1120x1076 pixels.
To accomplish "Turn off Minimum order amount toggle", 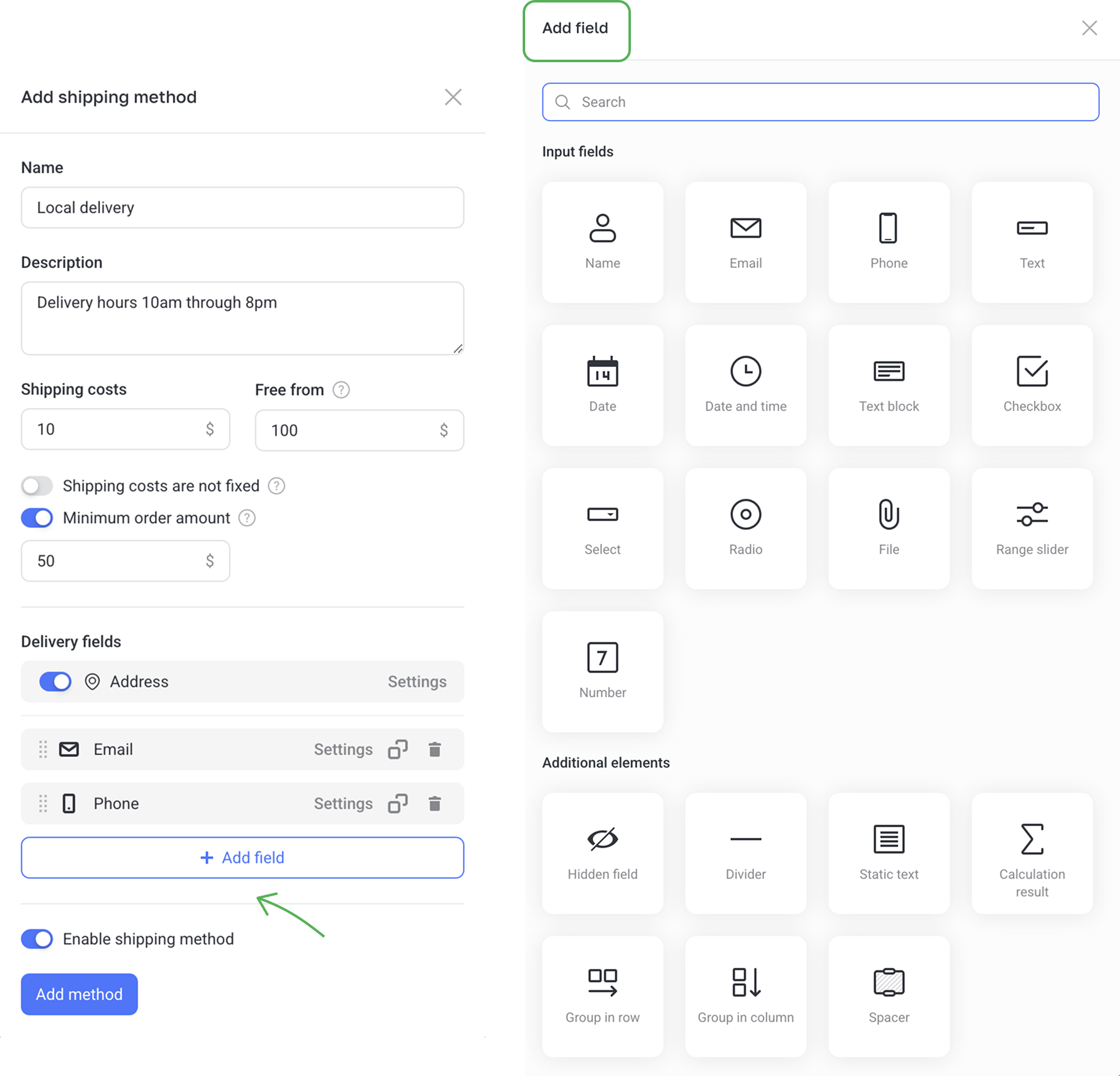I will [x=37, y=518].
